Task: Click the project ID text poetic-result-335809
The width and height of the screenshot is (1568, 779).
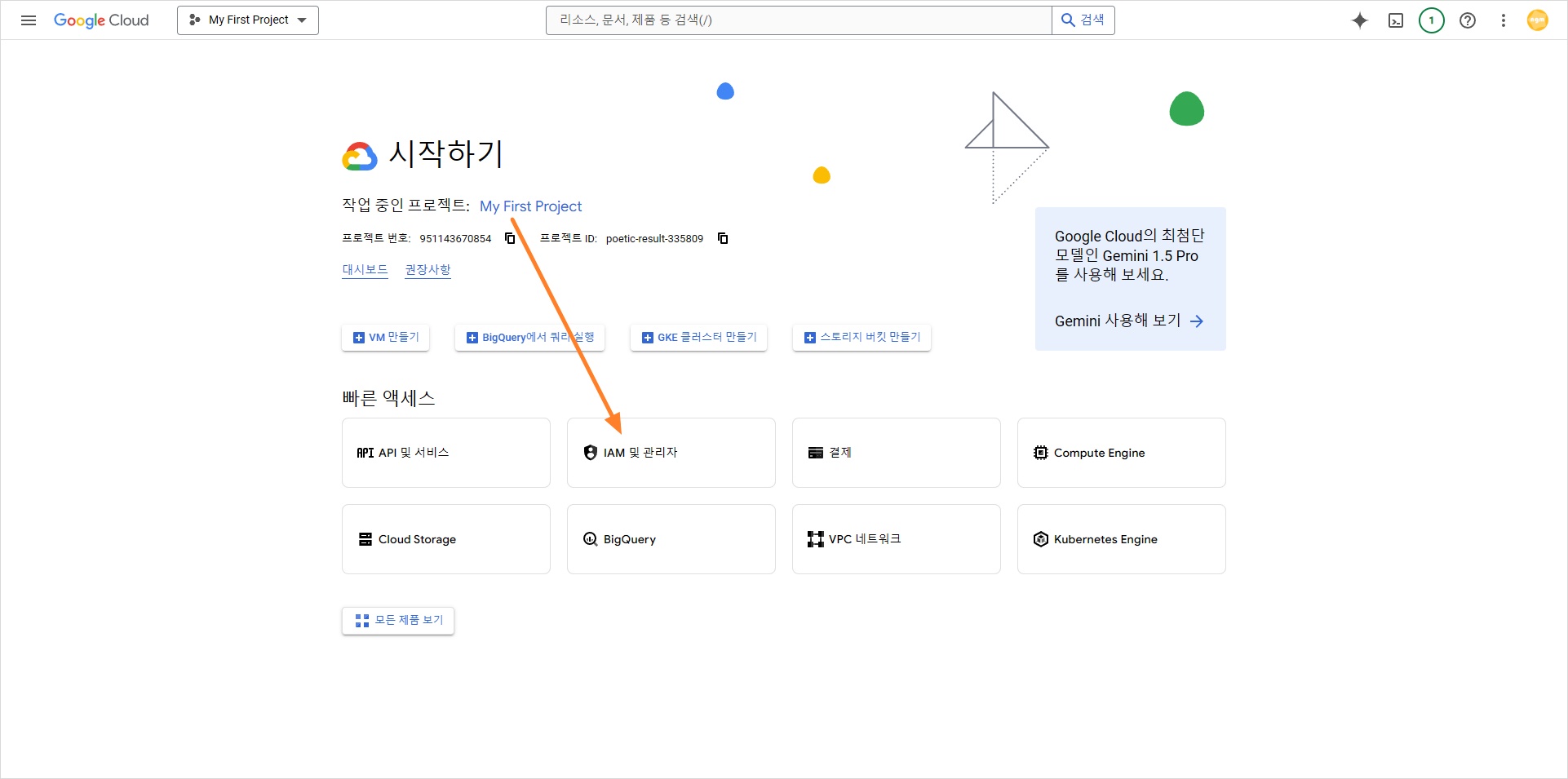Action: (654, 239)
